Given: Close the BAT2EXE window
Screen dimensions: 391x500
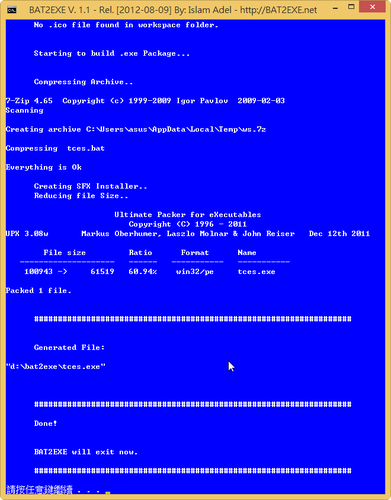Looking at the screenshot, I should [x=373, y=7].
